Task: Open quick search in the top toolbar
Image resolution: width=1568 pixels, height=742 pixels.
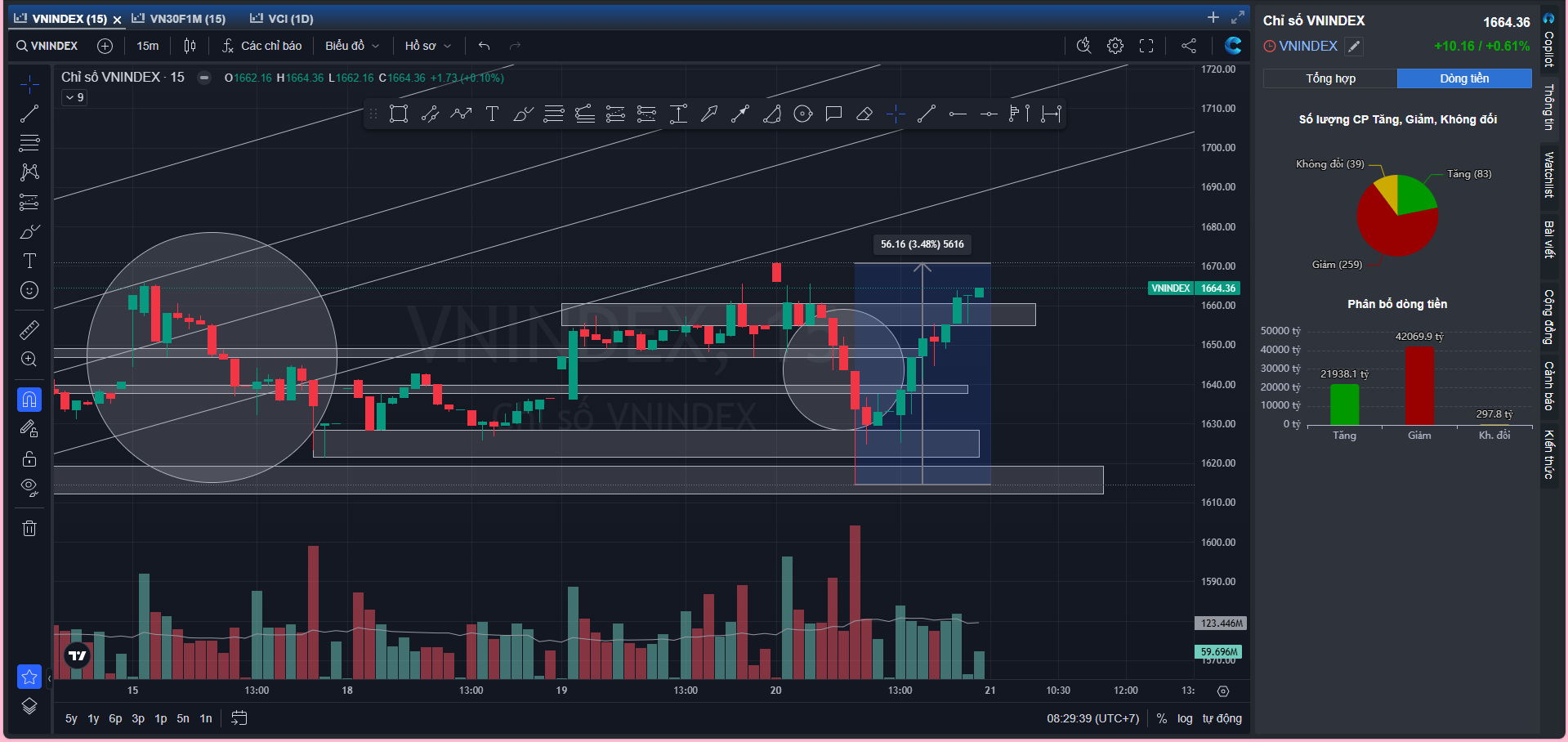Action: point(1084,46)
